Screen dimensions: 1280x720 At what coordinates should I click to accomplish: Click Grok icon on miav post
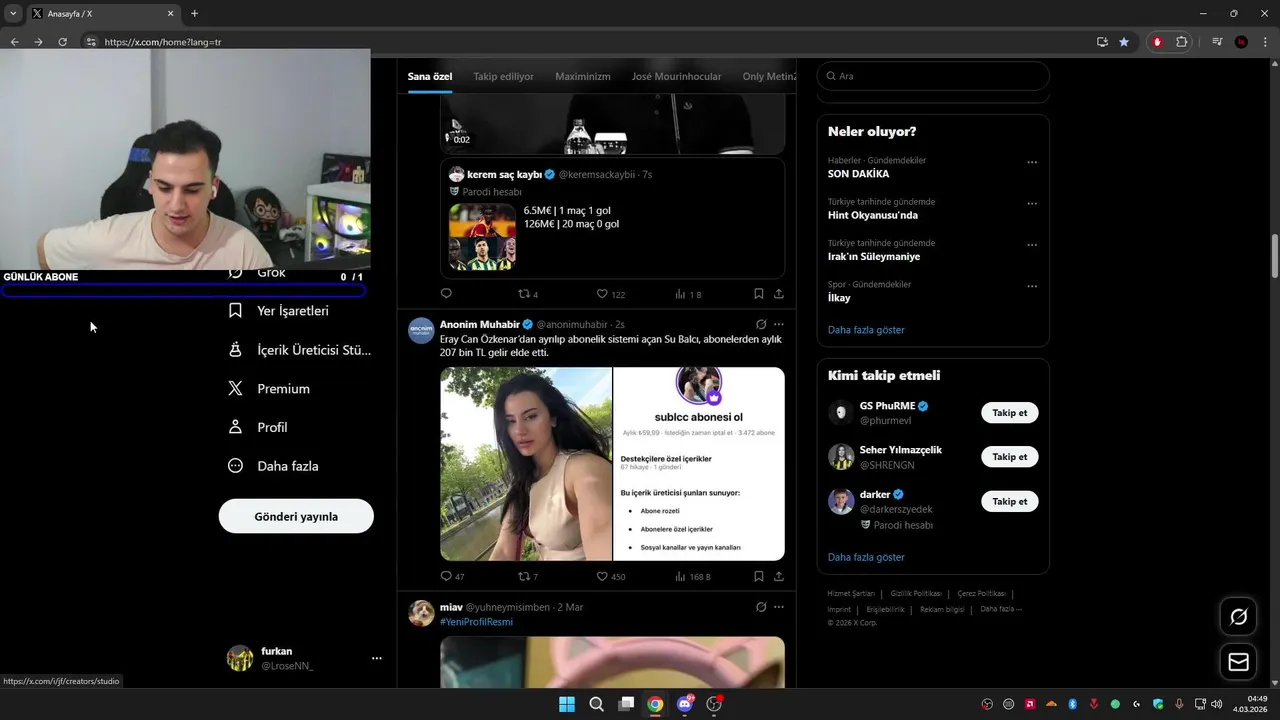(761, 607)
